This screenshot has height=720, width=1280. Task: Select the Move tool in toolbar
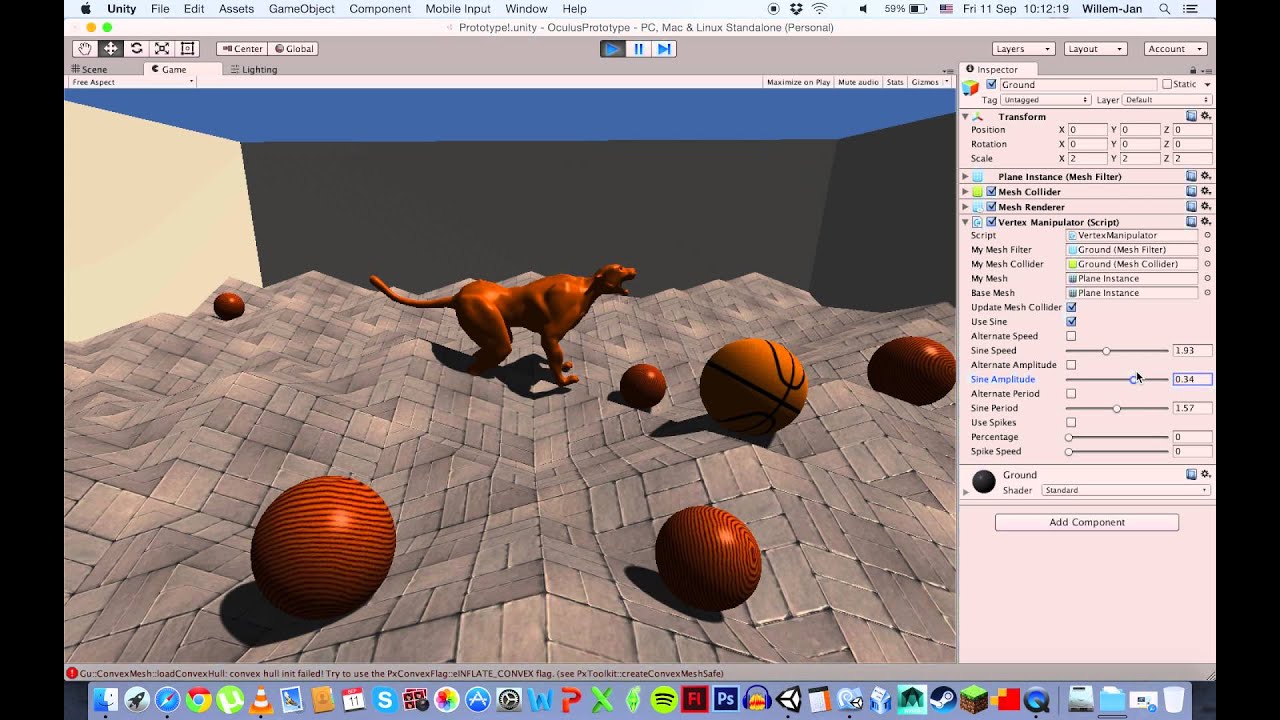(x=110, y=48)
